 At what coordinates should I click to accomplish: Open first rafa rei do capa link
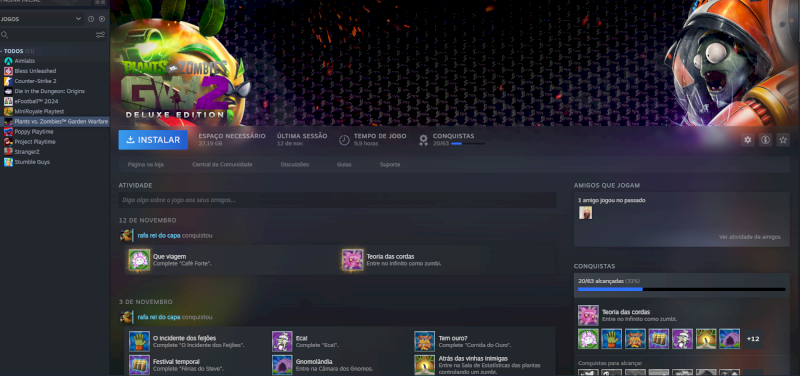(x=159, y=236)
